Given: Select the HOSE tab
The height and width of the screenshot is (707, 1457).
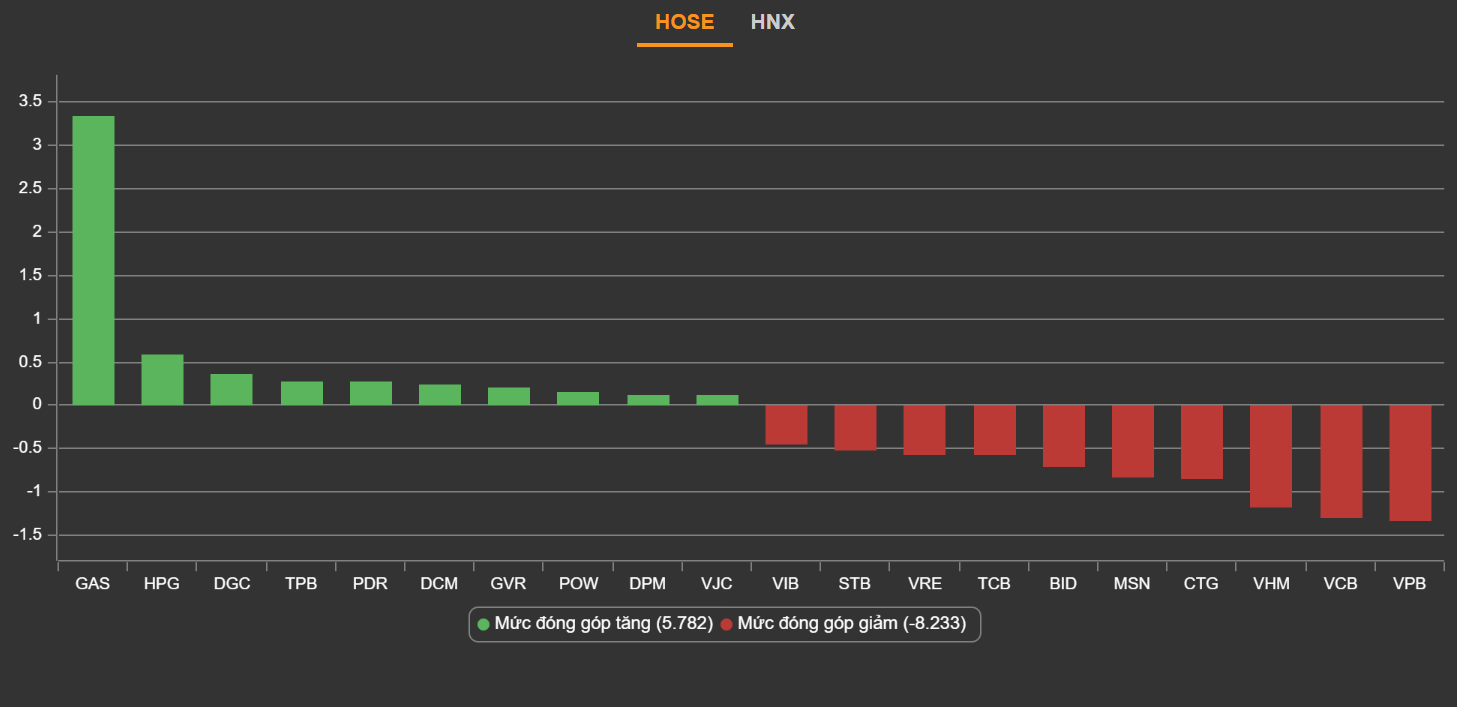Looking at the screenshot, I should pos(684,22).
